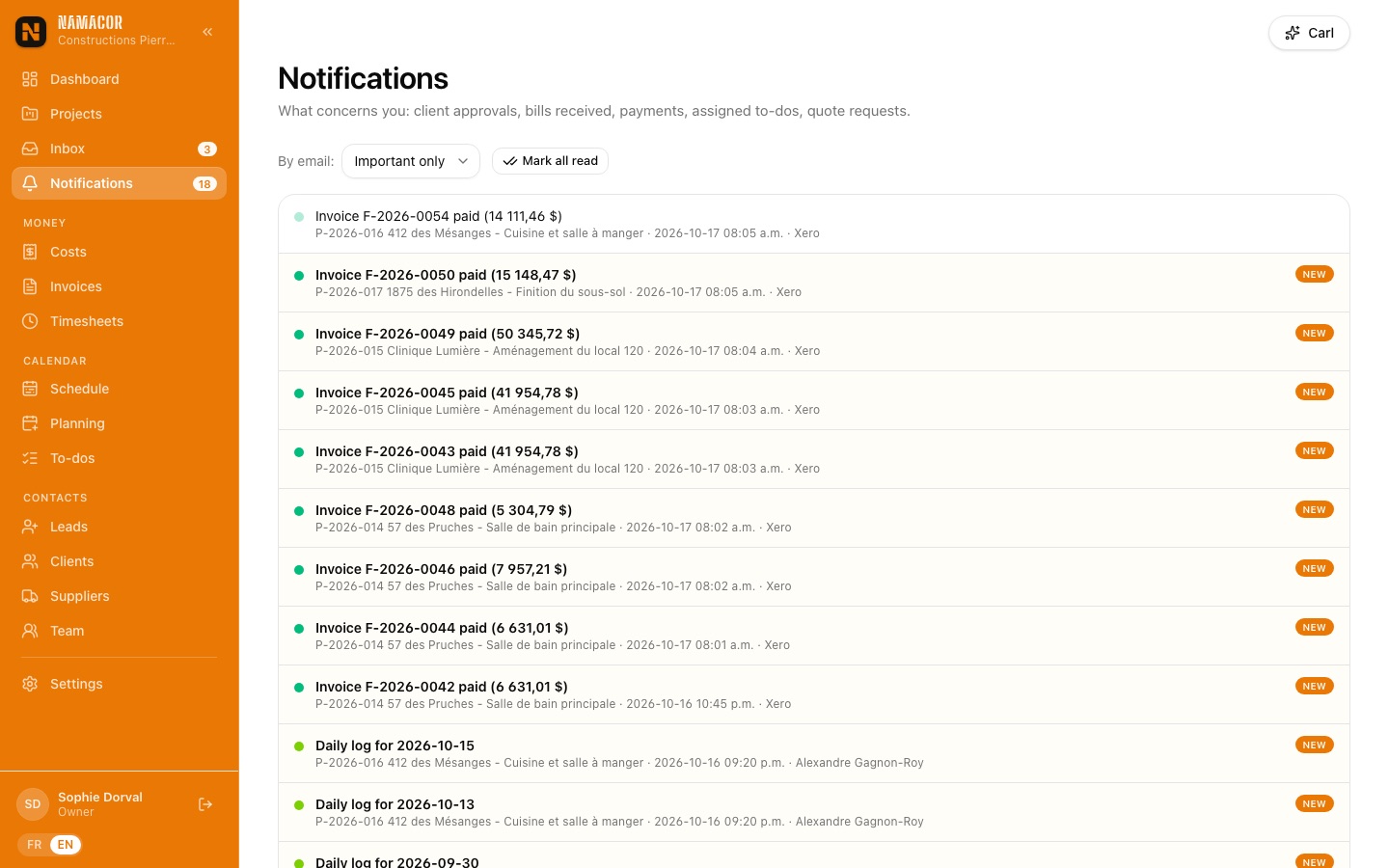Screen dimensions: 1389x868
Task: Click the Inbox tray icon
Action: [30, 149]
